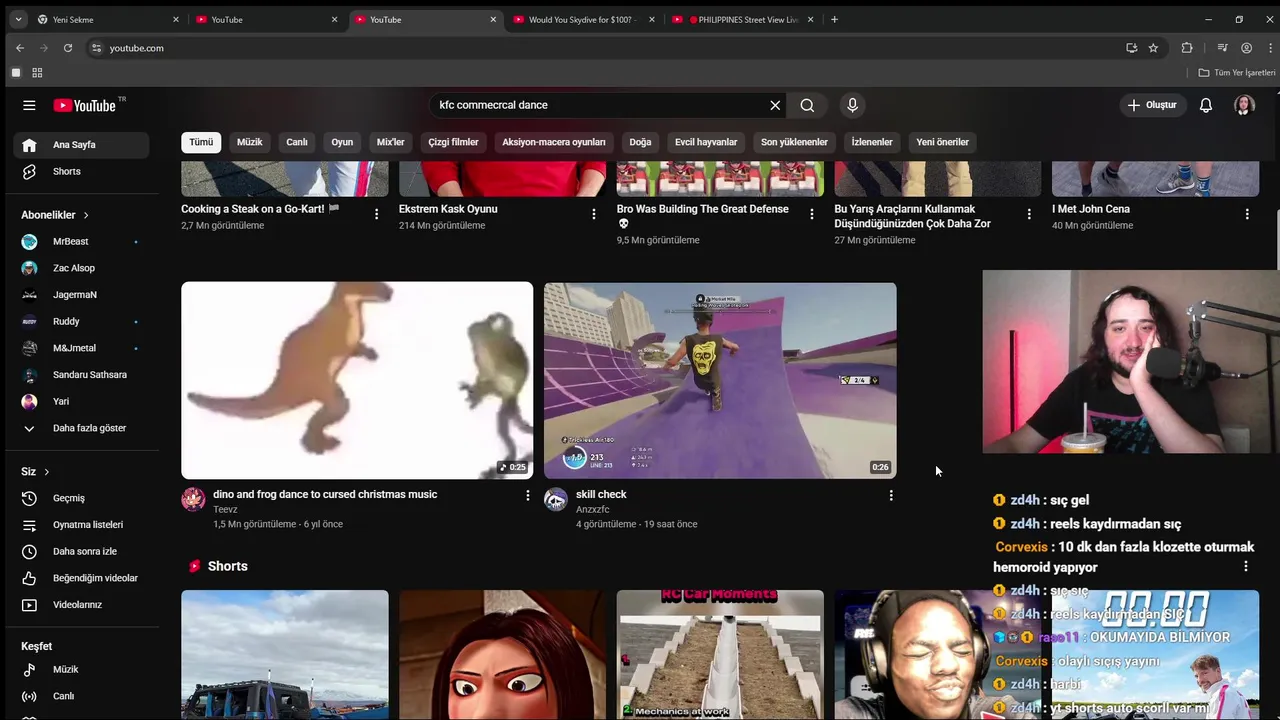
Task: Open options for I Met John Cena video
Action: tap(1247, 214)
